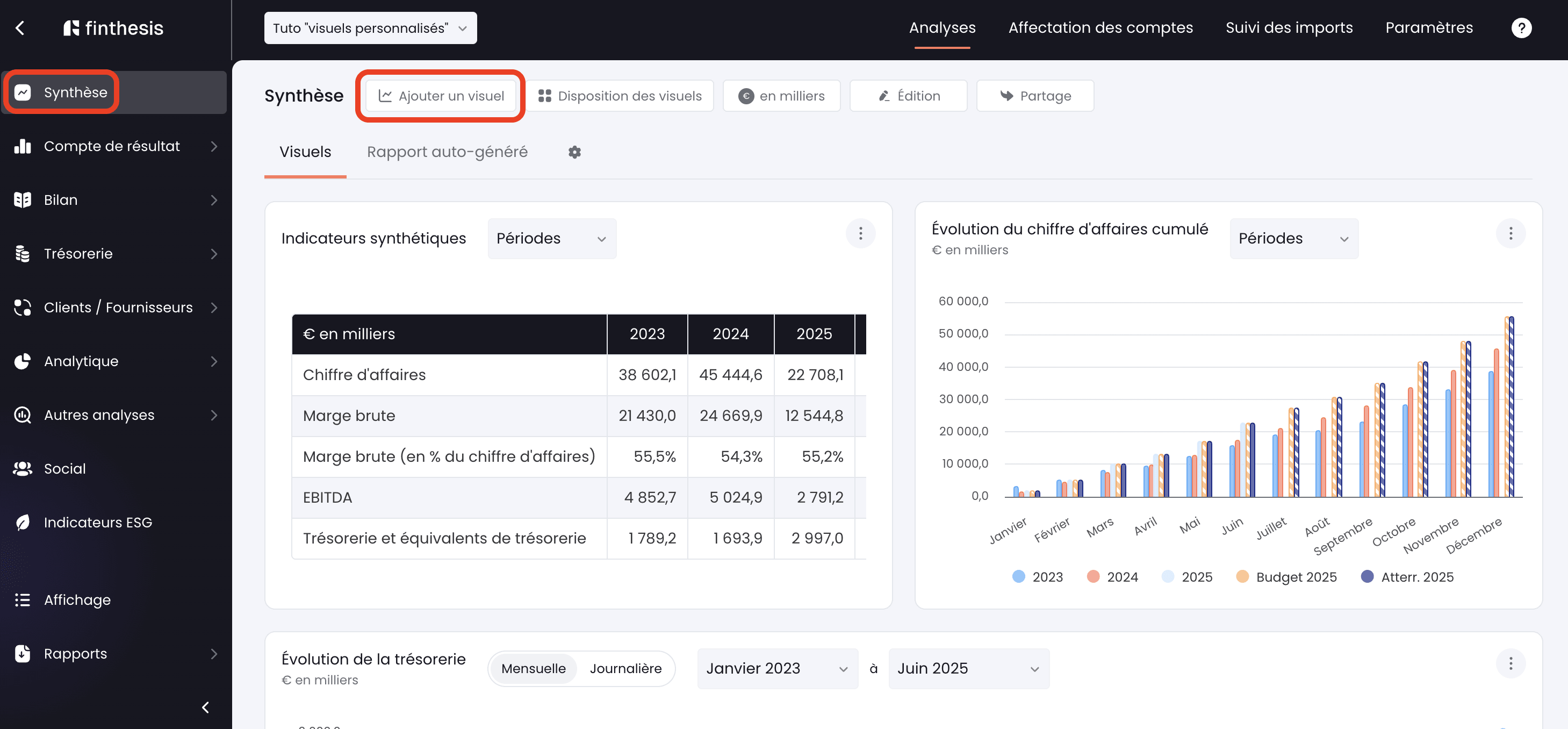Viewport: 1568px width, 729px height.
Task: Open Périodes dropdown in chiffre d'affaires chart
Action: [x=1293, y=239]
